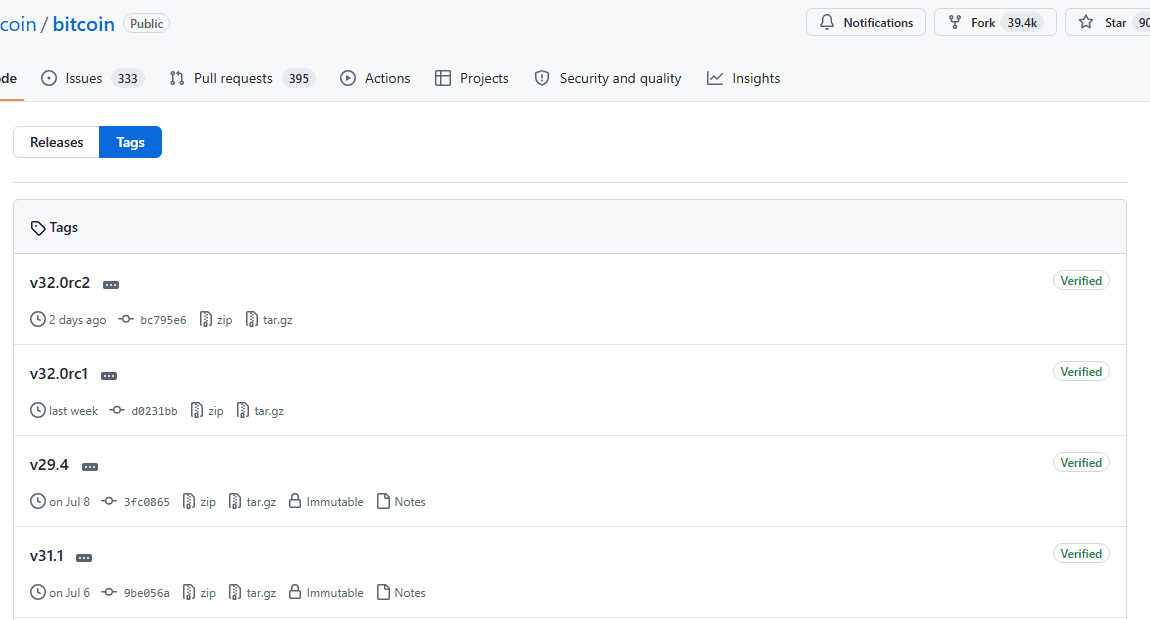Open tag v29.4
The image size is (1150, 620).
(x=49, y=464)
